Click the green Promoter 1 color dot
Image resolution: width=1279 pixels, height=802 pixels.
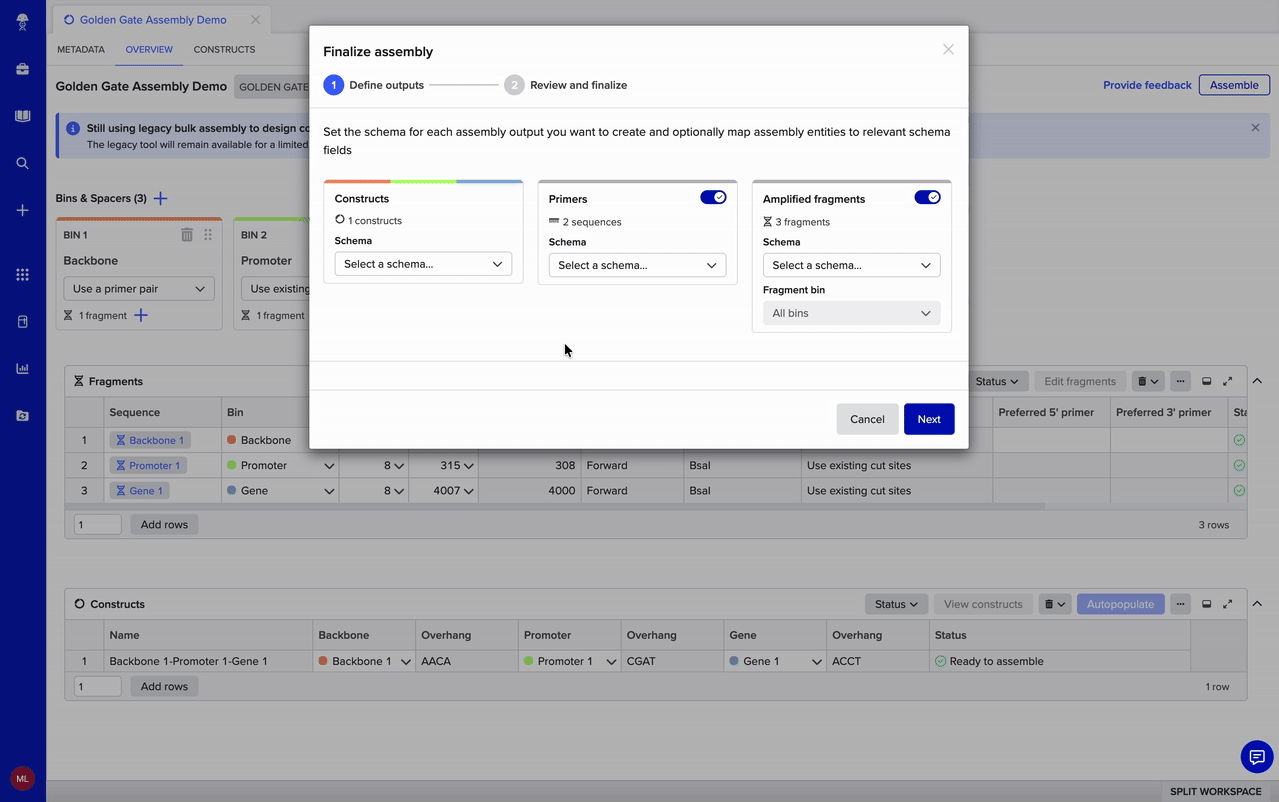[x=528, y=661]
